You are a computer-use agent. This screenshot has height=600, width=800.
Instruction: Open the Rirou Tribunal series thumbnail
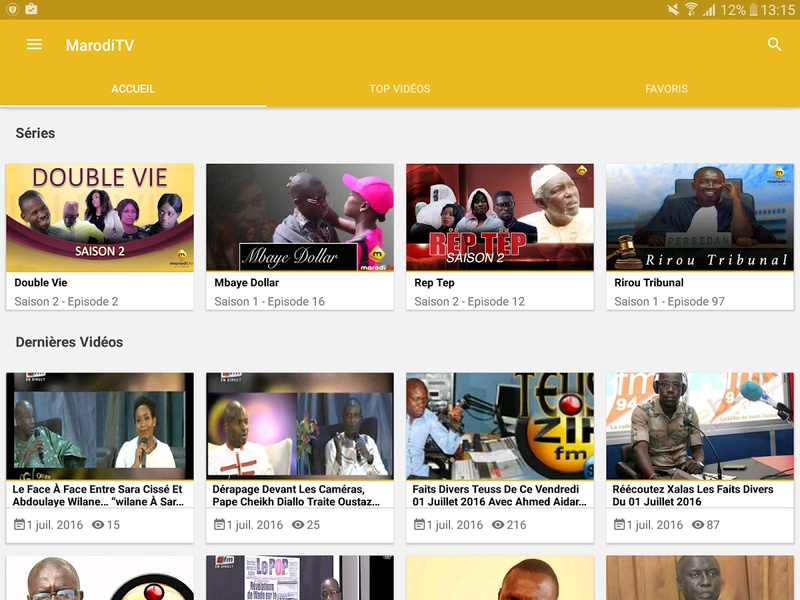700,217
